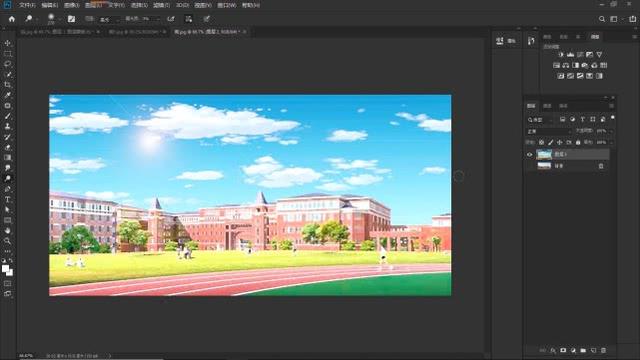Screen dimensions: 640x360
Task: Select the Lasso tool
Action: pos(7,64)
